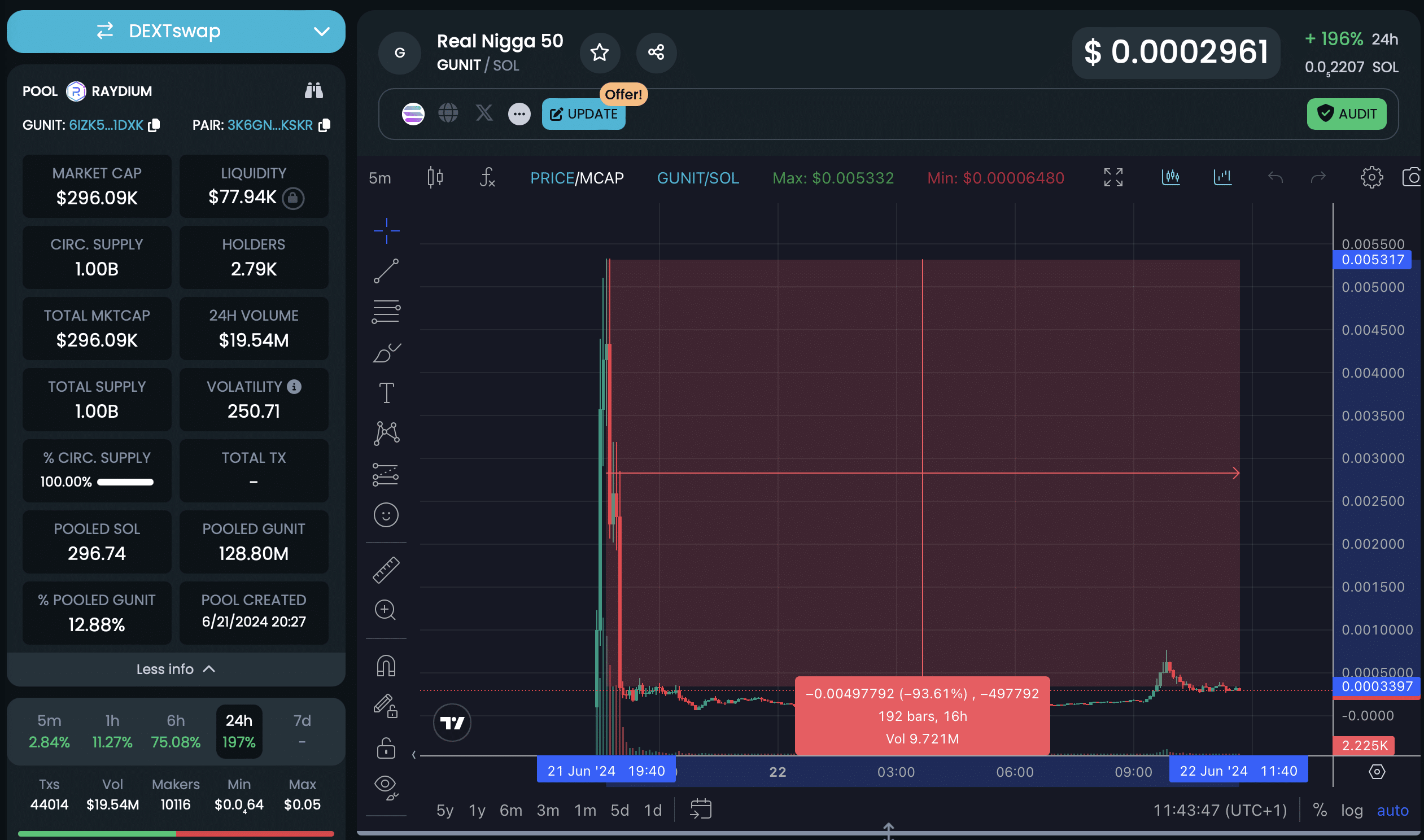Screen dimensions: 1424x840
Task: Open the go to date calendar
Action: click(x=701, y=810)
